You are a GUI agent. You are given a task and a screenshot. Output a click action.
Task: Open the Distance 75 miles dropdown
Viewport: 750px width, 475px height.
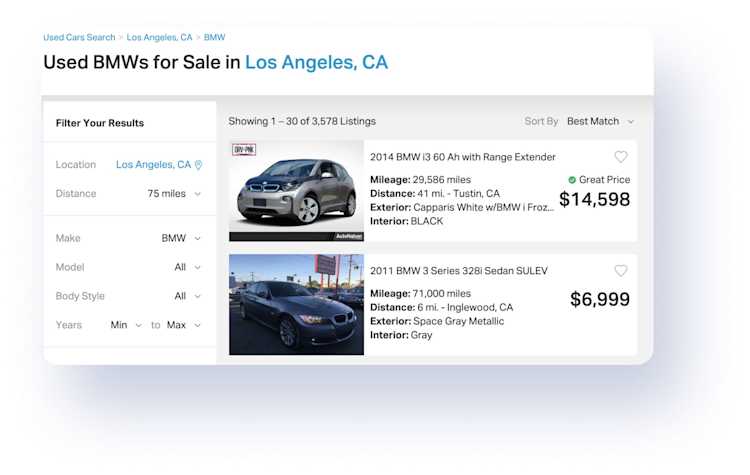pyautogui.click(x=174, y=193)
